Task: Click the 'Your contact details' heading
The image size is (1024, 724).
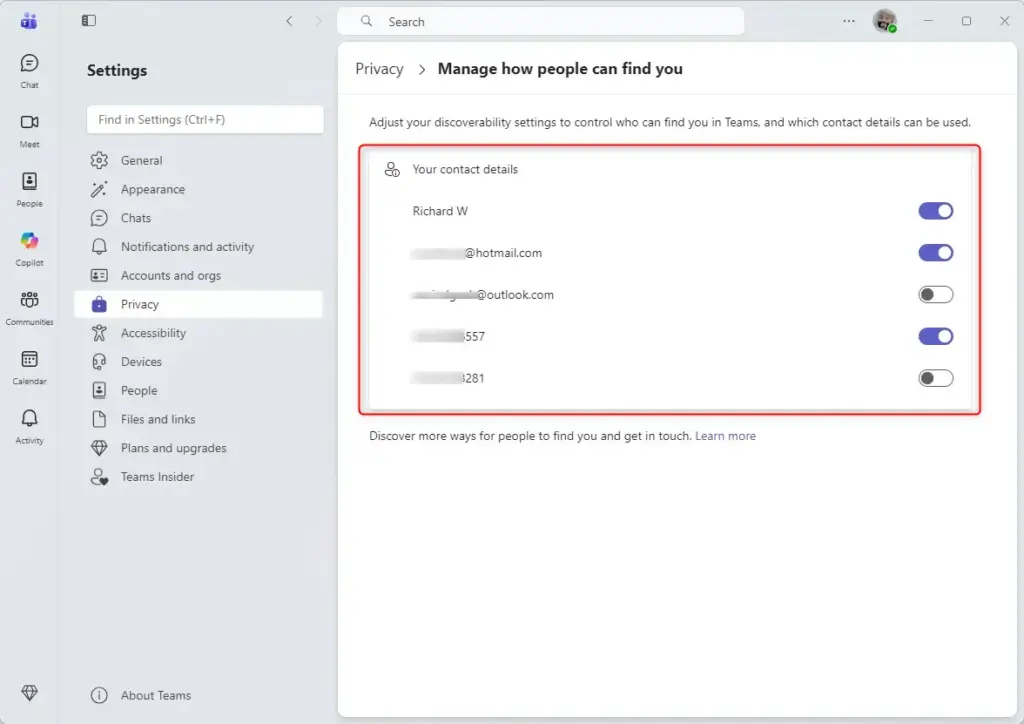Action: coord(465,170)
